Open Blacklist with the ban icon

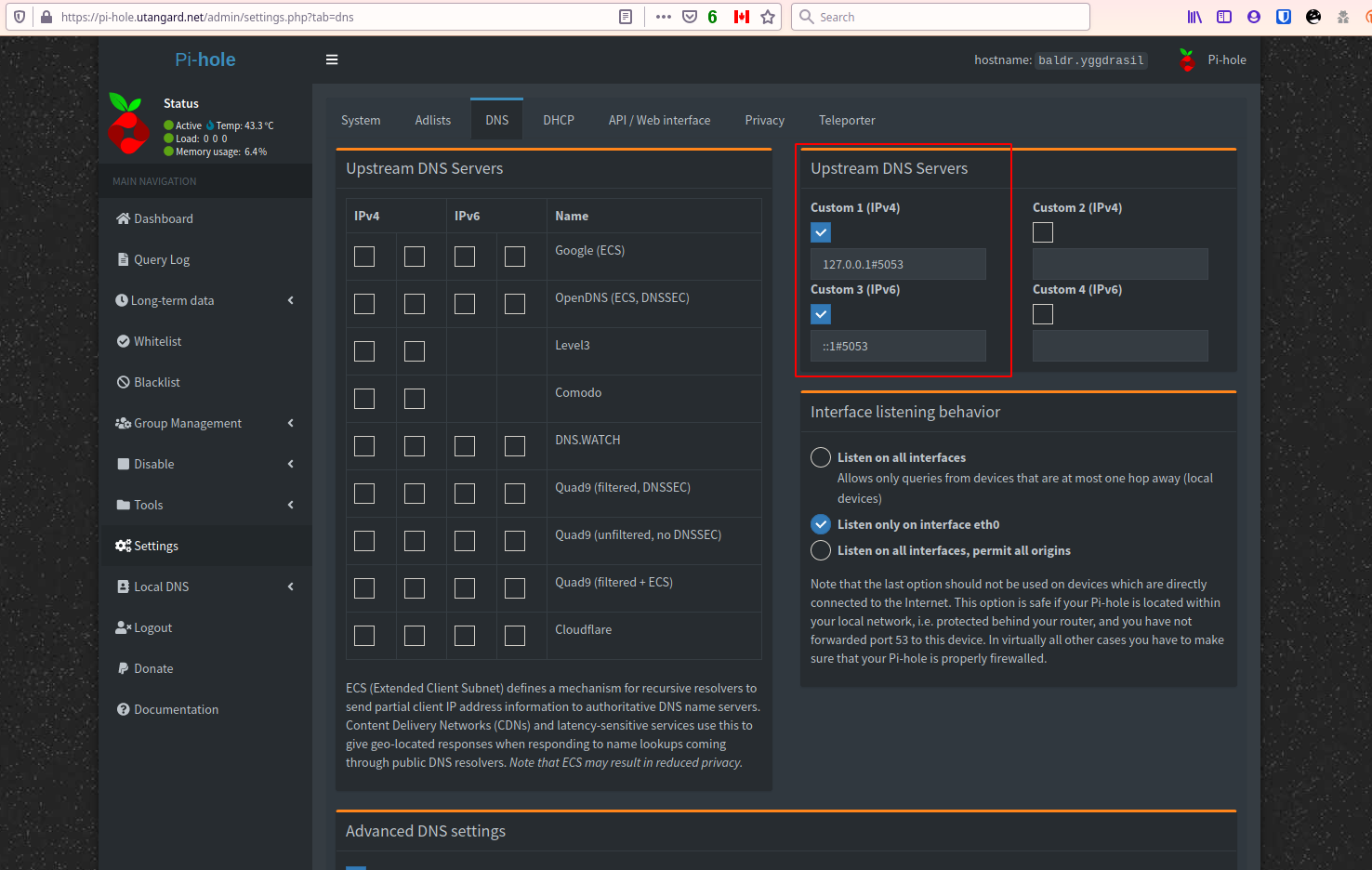point(123,382)
